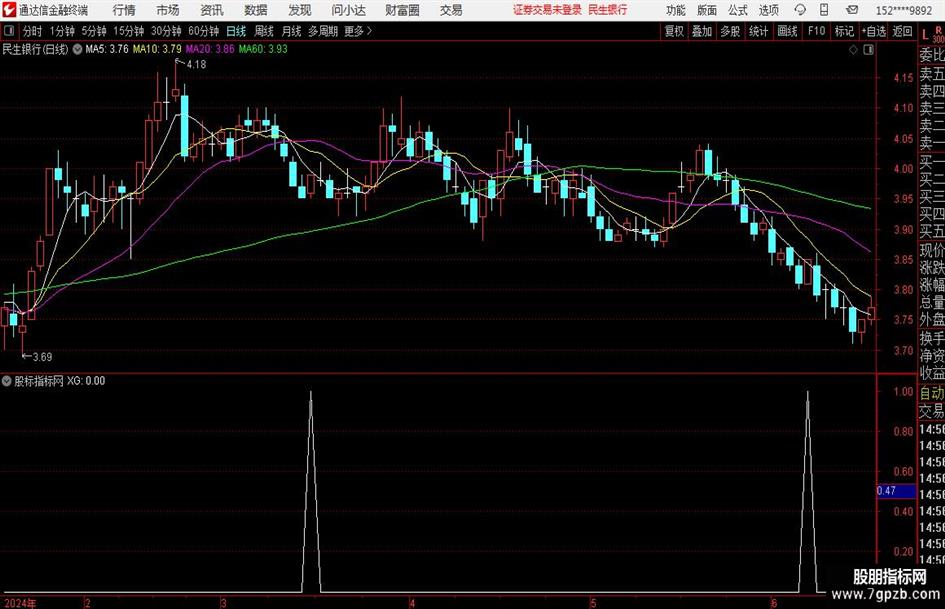Switch to the 周线 weekly tab
The height and width of the screenshot is (609, 945).
pos(264,31)
